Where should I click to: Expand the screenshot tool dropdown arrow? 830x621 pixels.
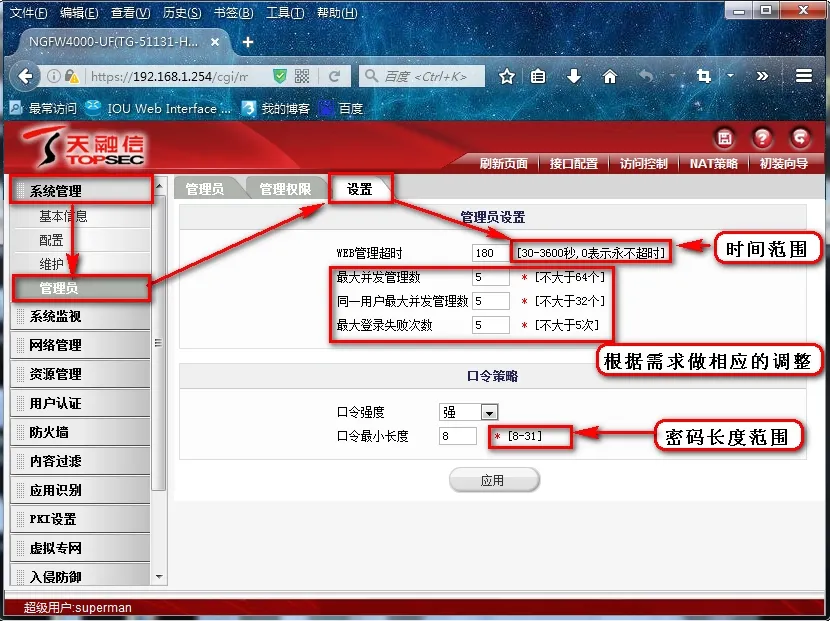pyautogui.click(x=730, y=76)
